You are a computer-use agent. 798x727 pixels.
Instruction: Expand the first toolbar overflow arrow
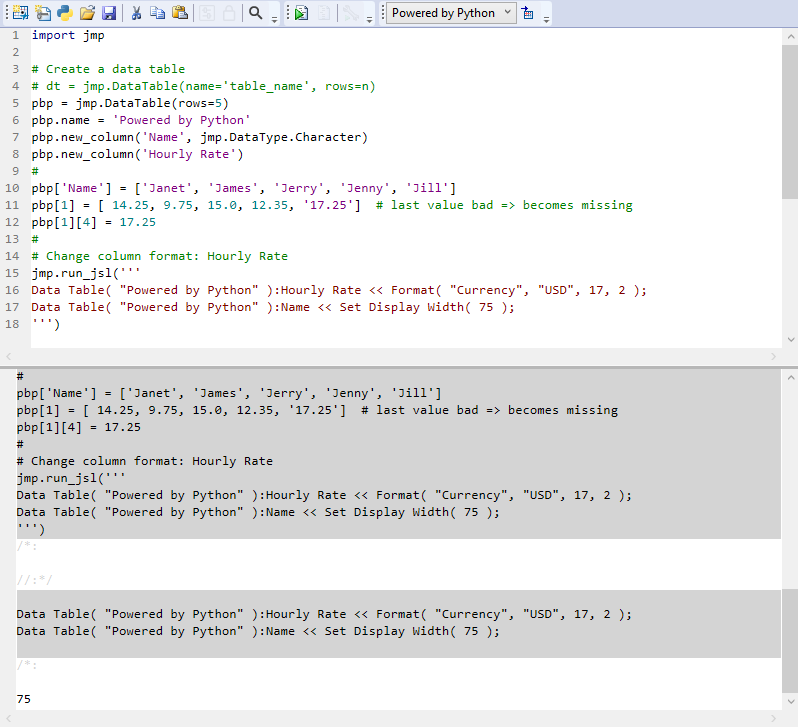(x=275, y=17)
